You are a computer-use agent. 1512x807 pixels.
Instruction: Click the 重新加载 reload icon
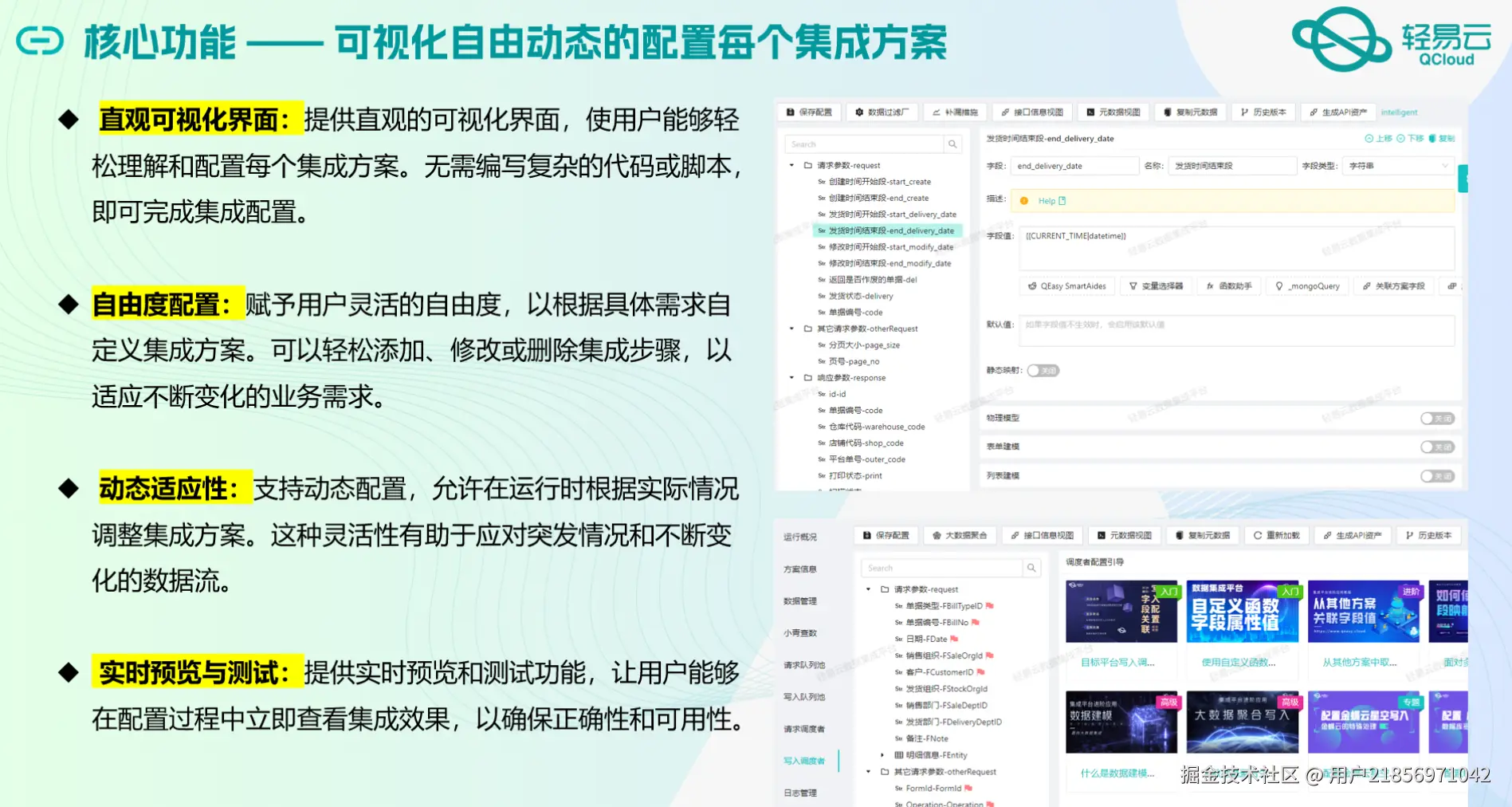pyautogui.click(x=1276, y=535)
